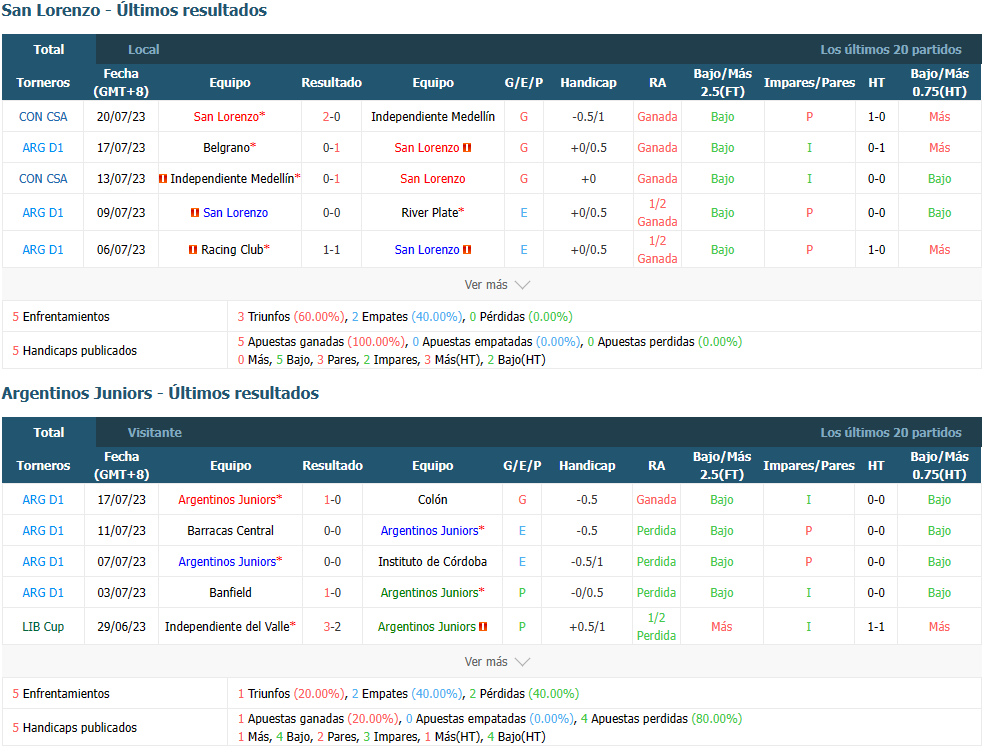Click red-card icon beside Independiente Medellín 13/07/23
This screenshot has height=752, width=987.
(x=163, y=179)
